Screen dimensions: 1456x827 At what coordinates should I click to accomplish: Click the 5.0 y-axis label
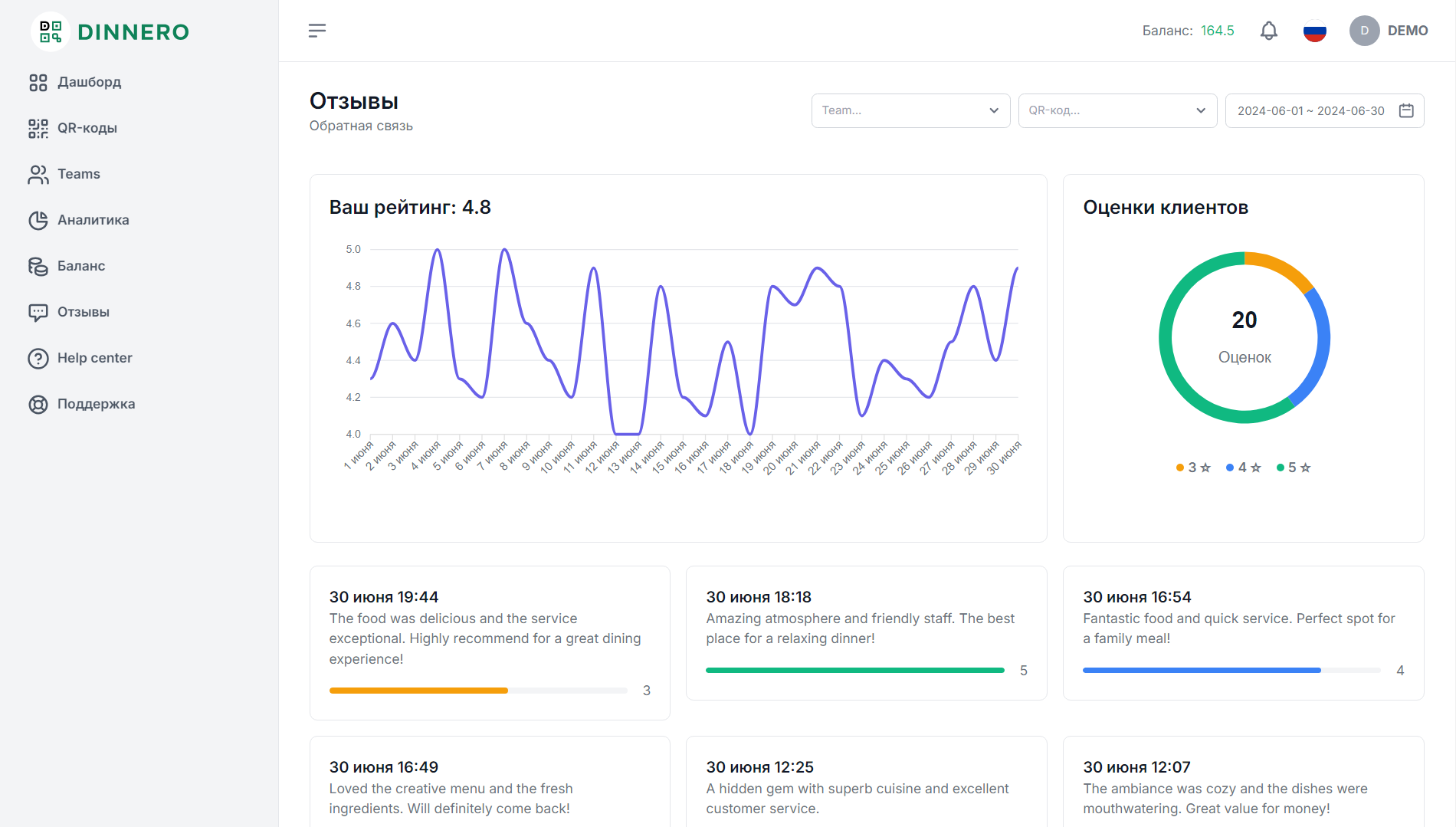pos(353,250)
